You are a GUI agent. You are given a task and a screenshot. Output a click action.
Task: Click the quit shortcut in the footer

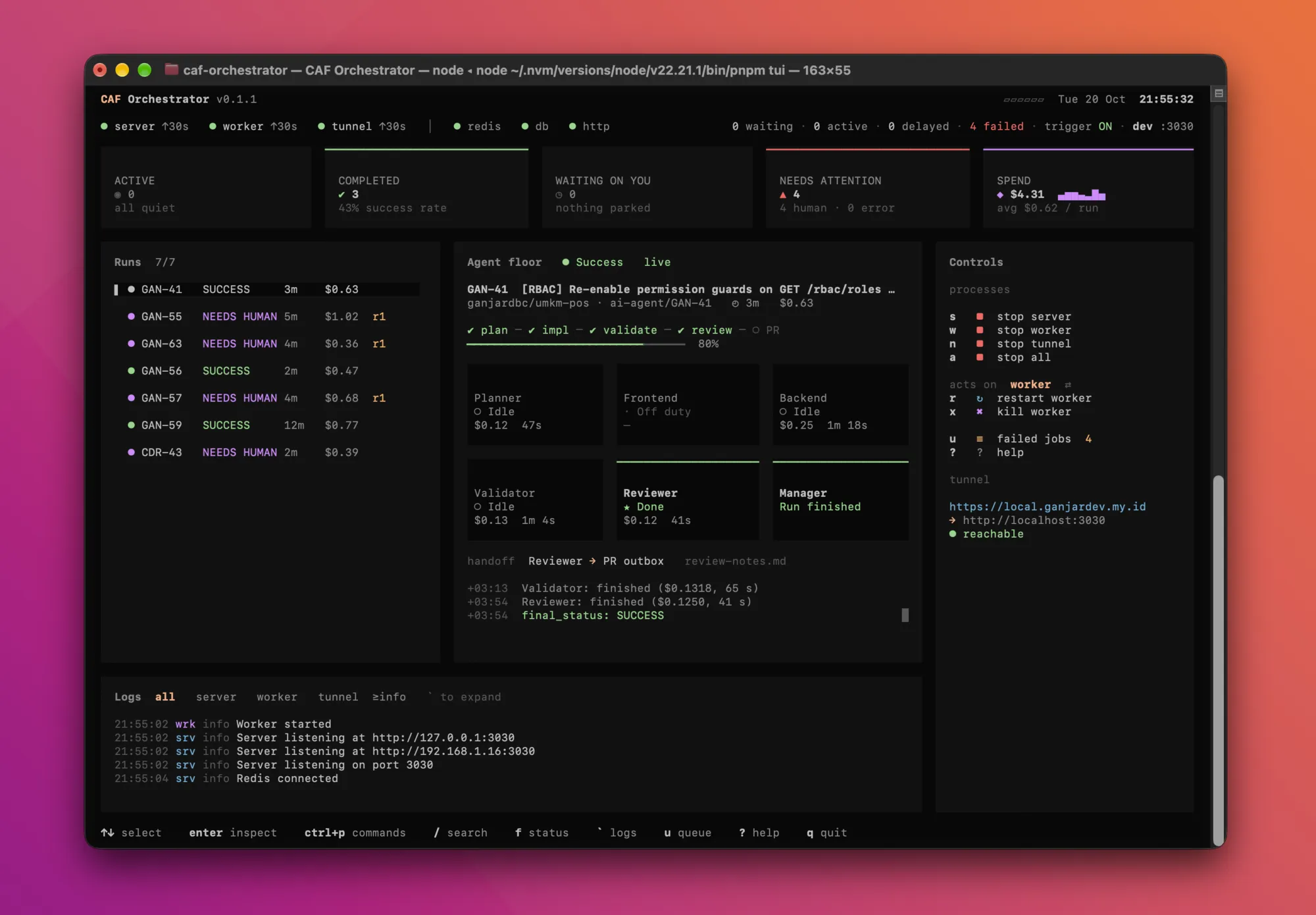(x=826, y=833)
